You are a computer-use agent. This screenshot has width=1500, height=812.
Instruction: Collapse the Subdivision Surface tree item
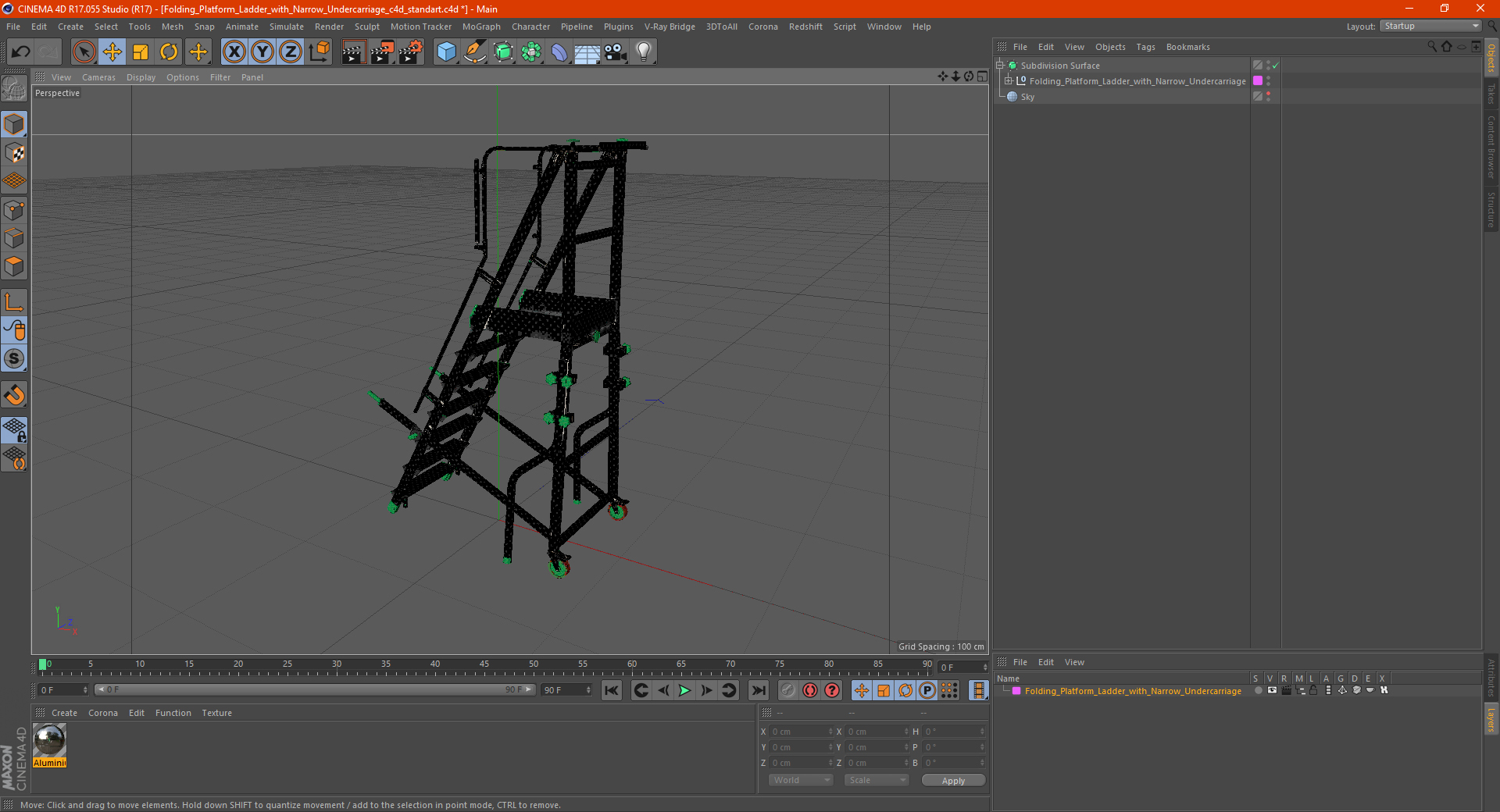pyautogui.click(x=999, y=66)
